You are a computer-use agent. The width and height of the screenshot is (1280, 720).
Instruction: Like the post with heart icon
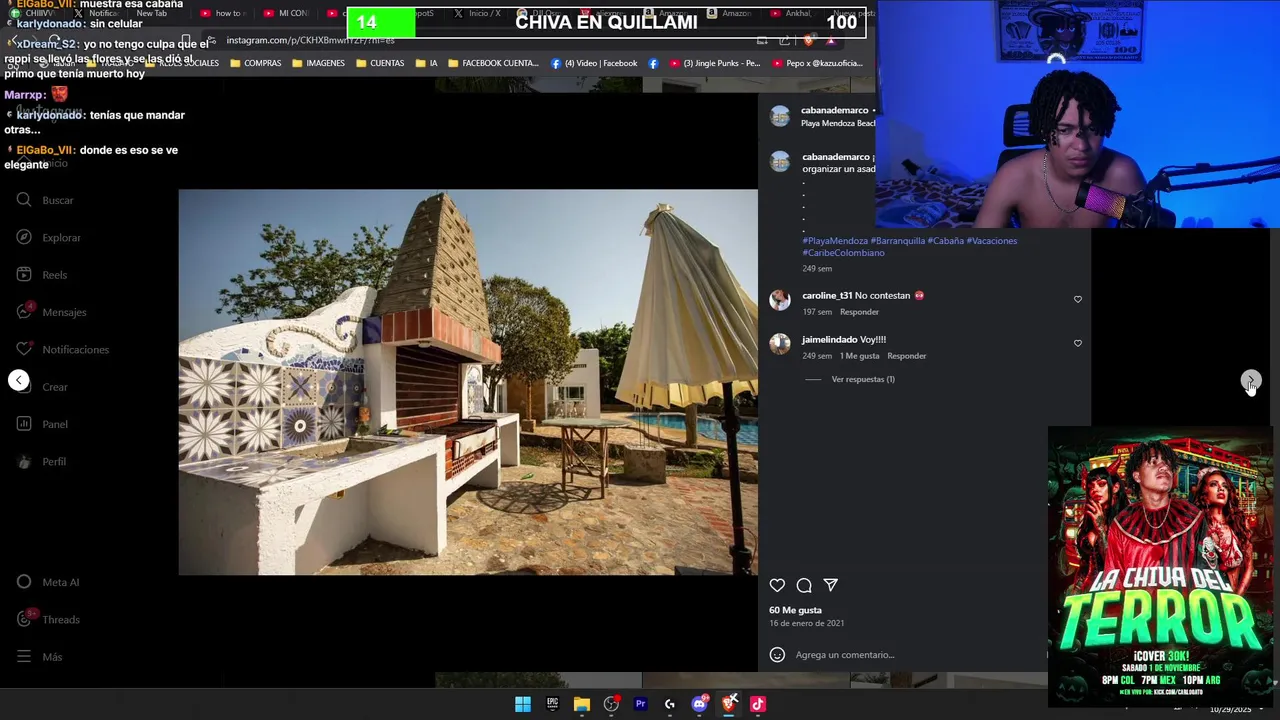tap(777, 585)
